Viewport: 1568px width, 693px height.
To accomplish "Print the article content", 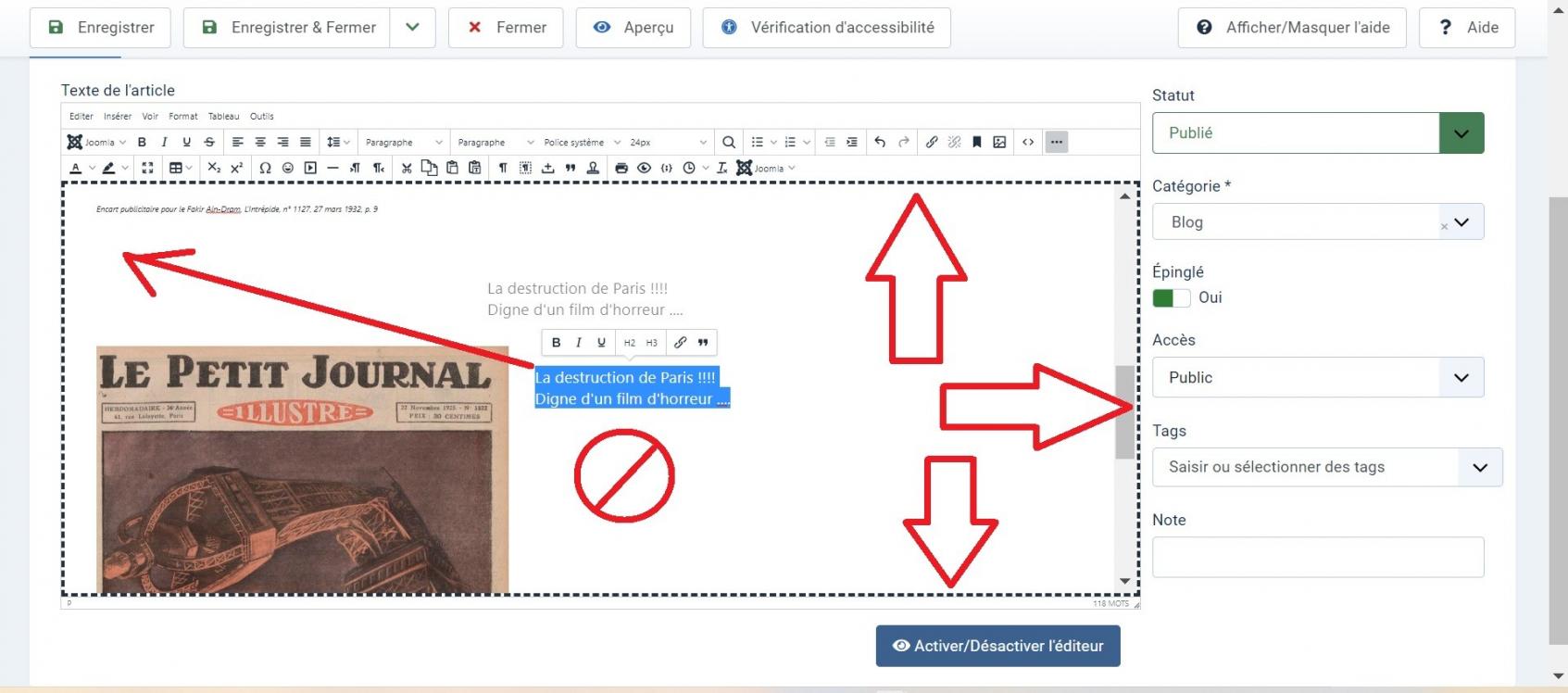I will [x=621, y=168].
